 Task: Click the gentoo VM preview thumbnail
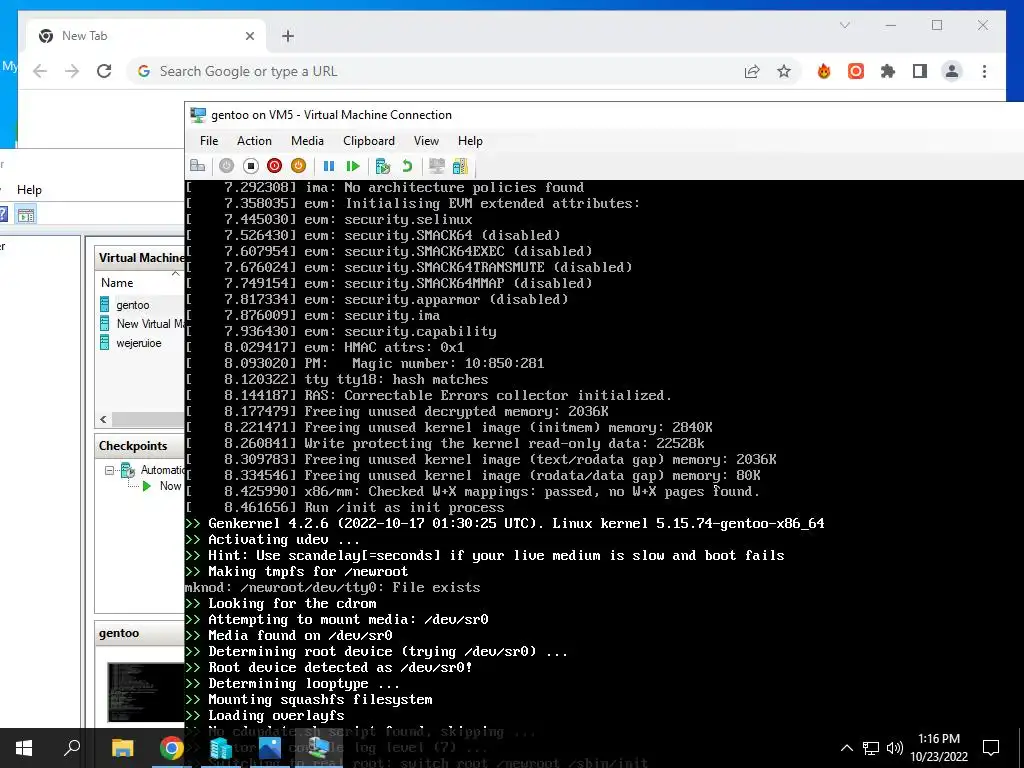click(x=145, y=692)
